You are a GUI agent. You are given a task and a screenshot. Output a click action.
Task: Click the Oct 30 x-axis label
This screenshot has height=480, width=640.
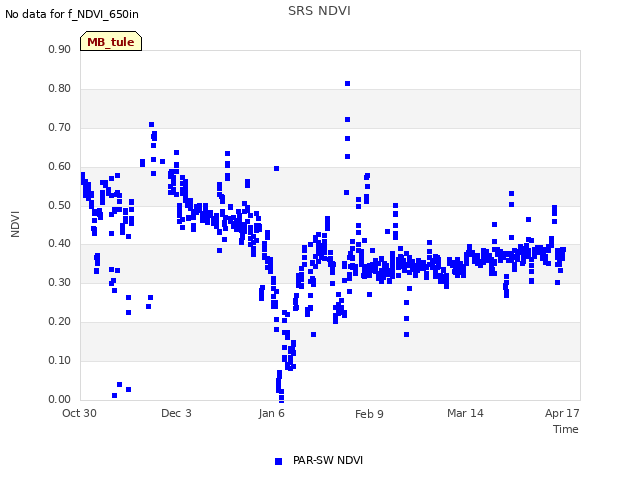(79, 413)
